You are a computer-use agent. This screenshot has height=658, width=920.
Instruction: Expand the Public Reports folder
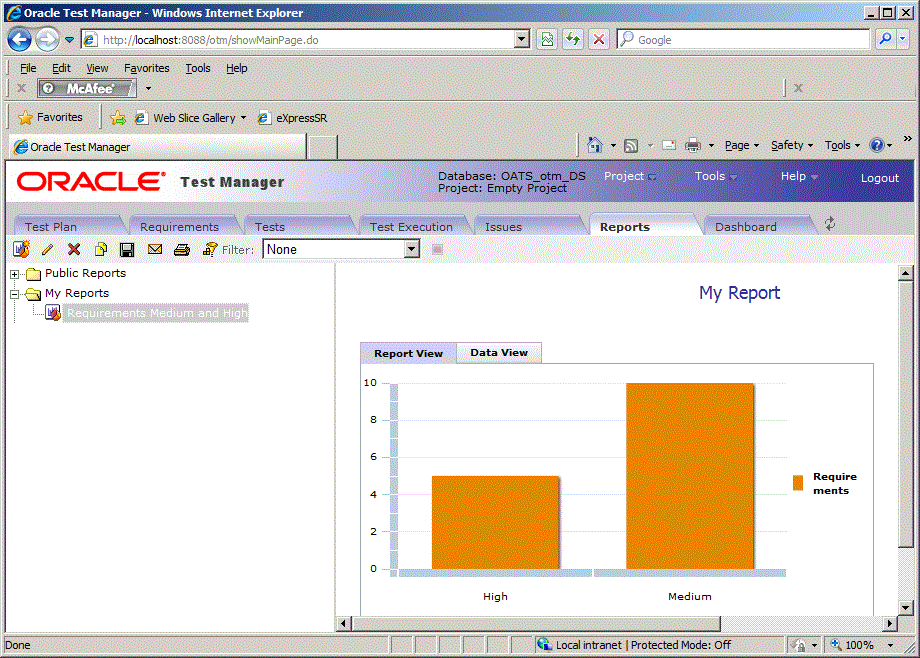[x=15, y=274]
